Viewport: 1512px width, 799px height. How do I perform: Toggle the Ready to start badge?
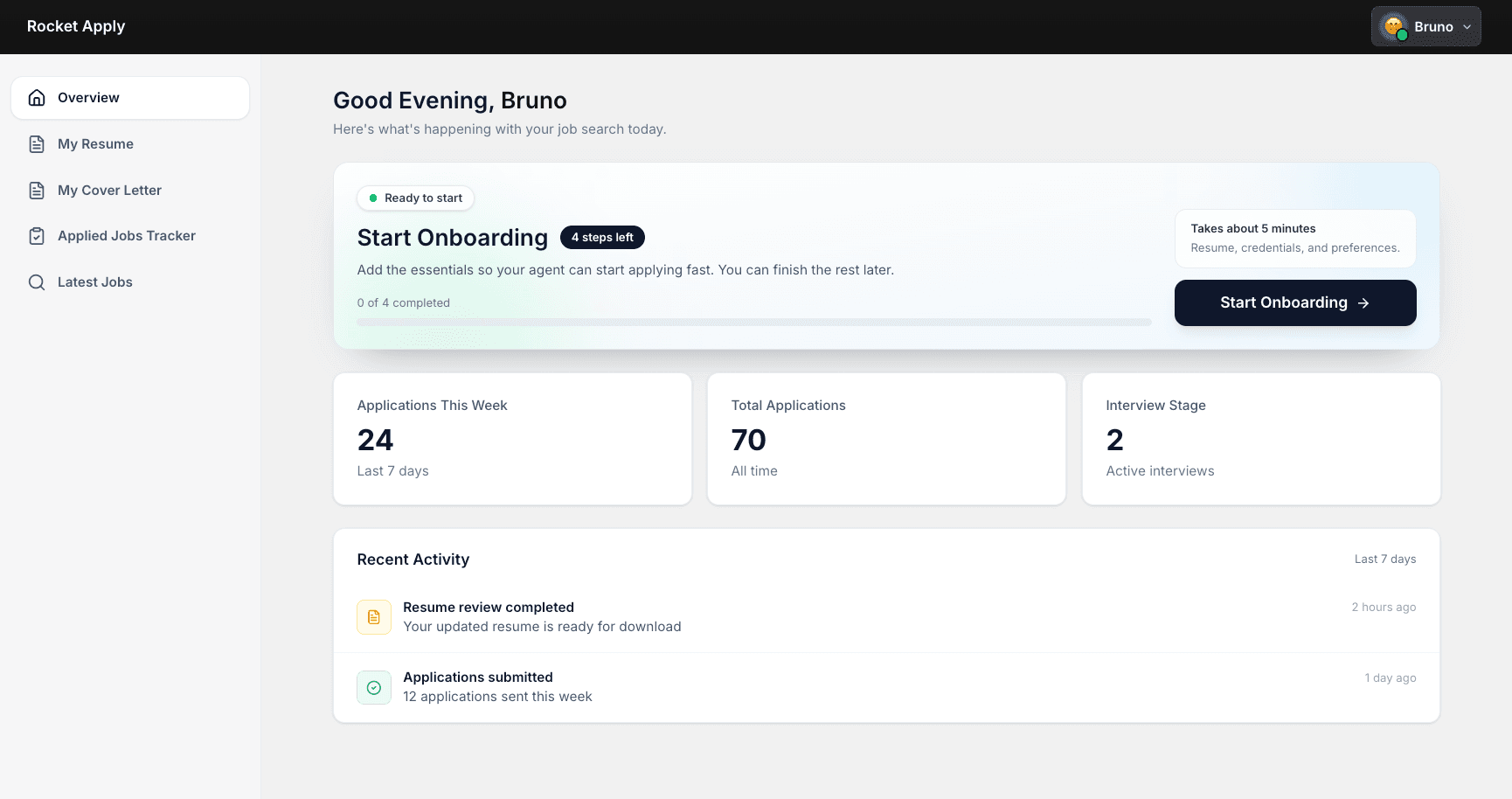415,198
